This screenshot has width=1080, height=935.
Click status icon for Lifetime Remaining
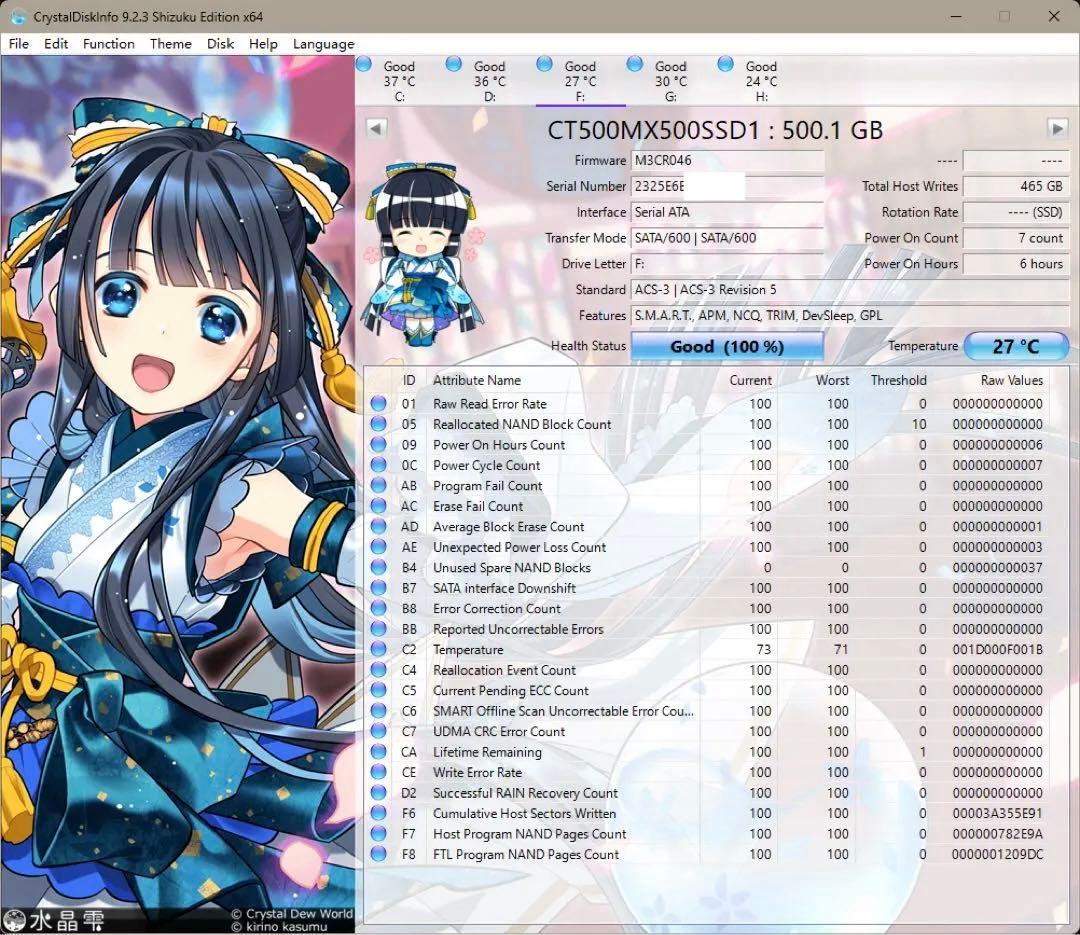[x=378, y=752]
